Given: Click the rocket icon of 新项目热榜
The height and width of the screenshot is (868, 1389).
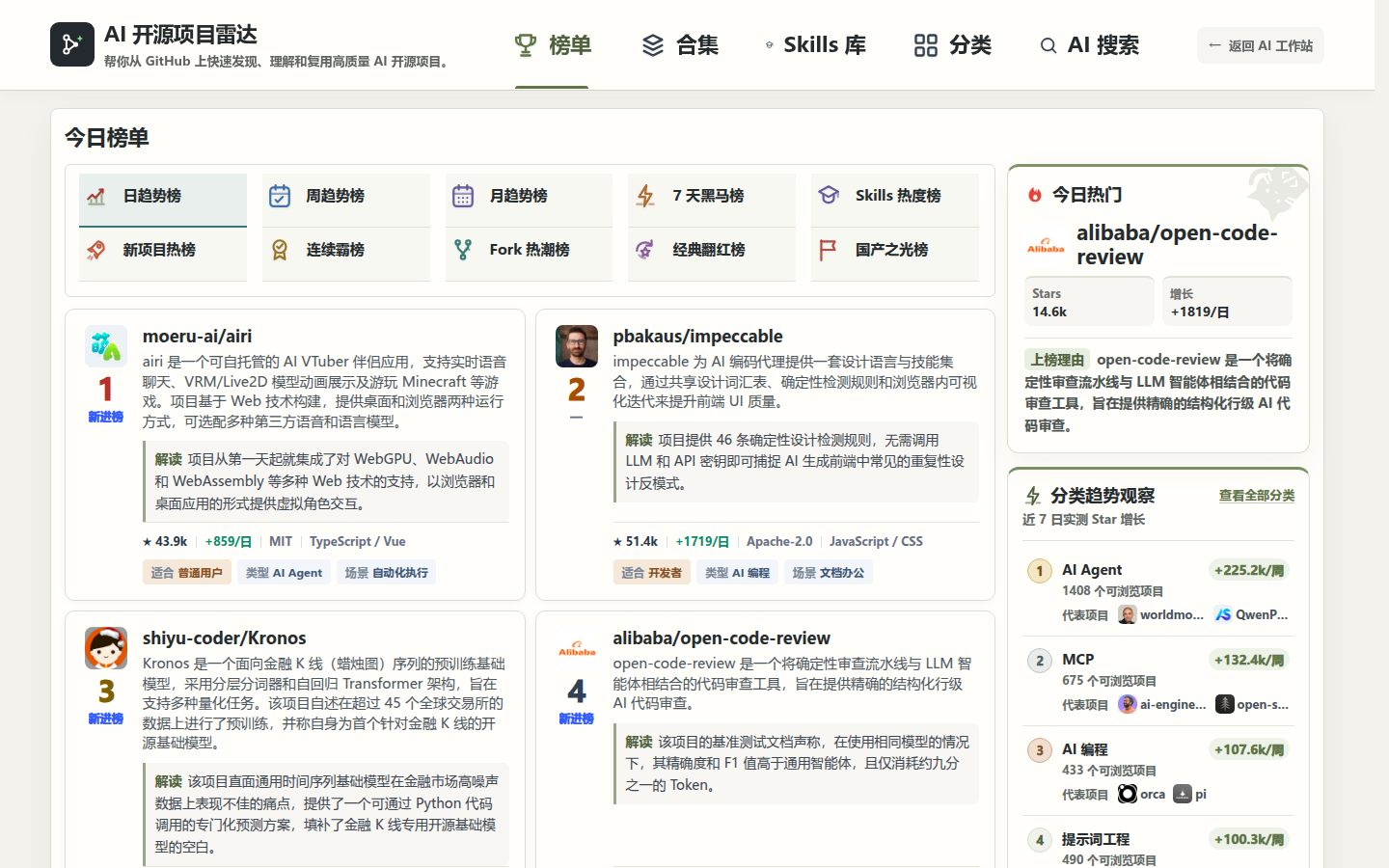Looking at the screenshot, I should pyautogui.click(x=96, y=250).
